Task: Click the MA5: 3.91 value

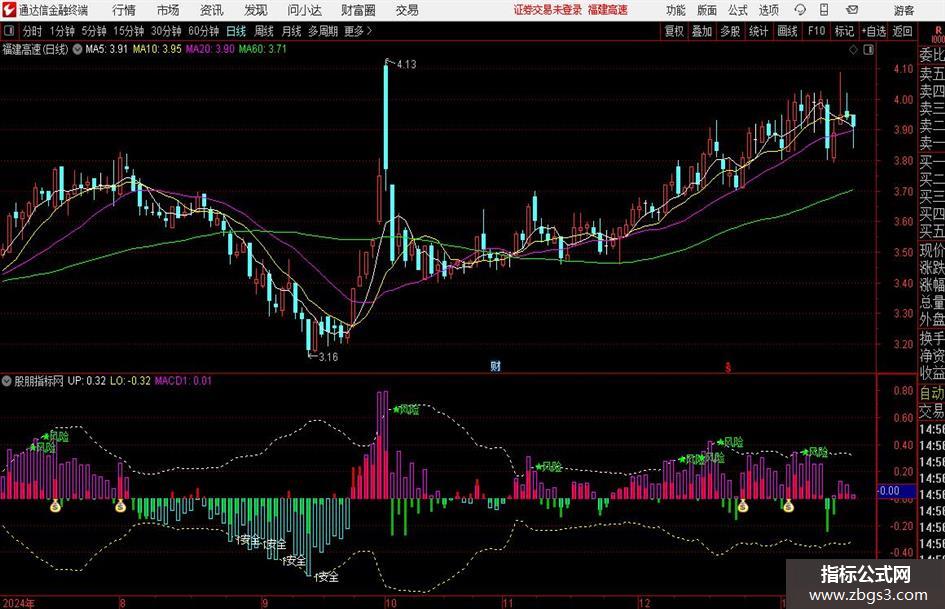Action: click(x=106, y=49)
